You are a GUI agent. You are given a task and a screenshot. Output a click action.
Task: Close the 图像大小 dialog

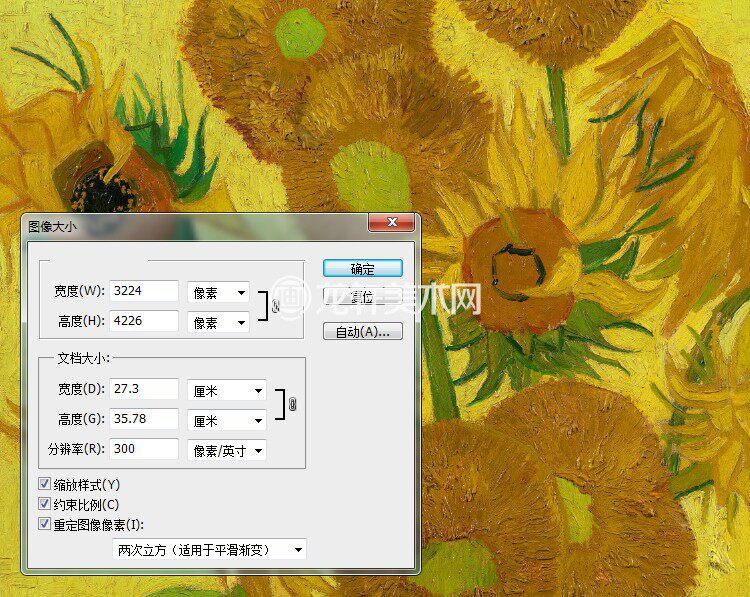pyautogui.click(x=391, y=222)
